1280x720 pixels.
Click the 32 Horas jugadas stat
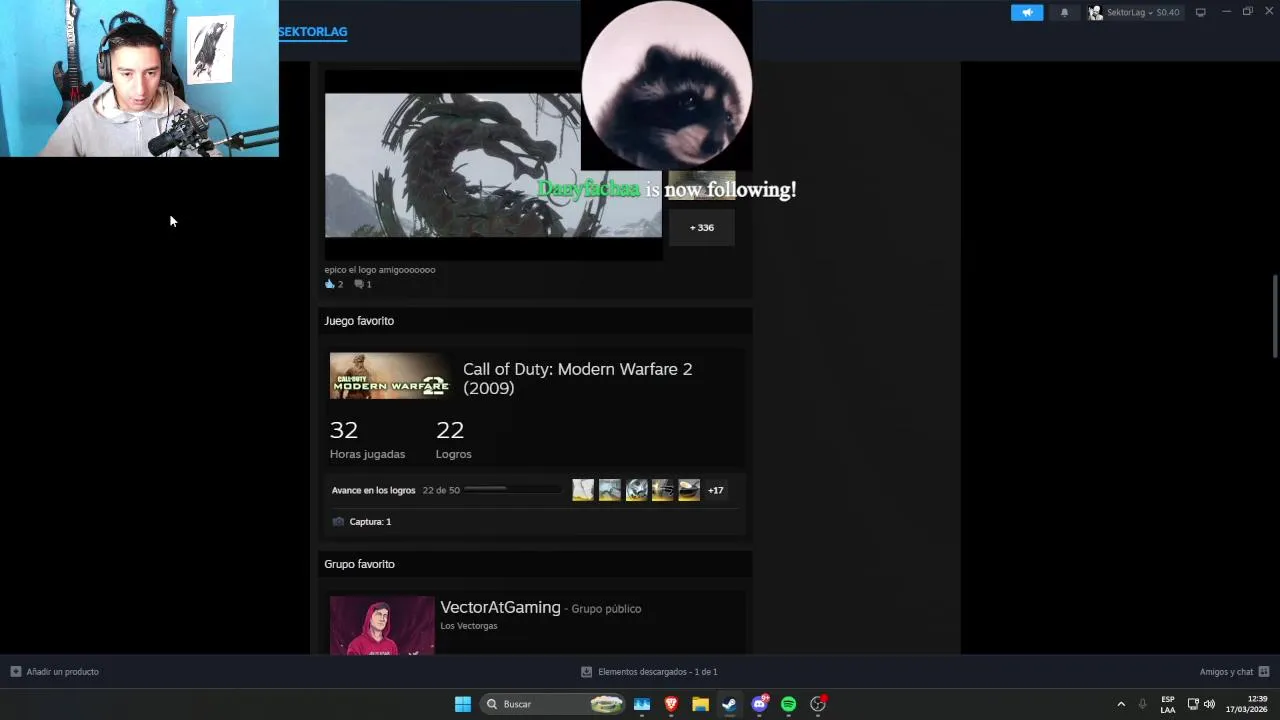(367, 439)
